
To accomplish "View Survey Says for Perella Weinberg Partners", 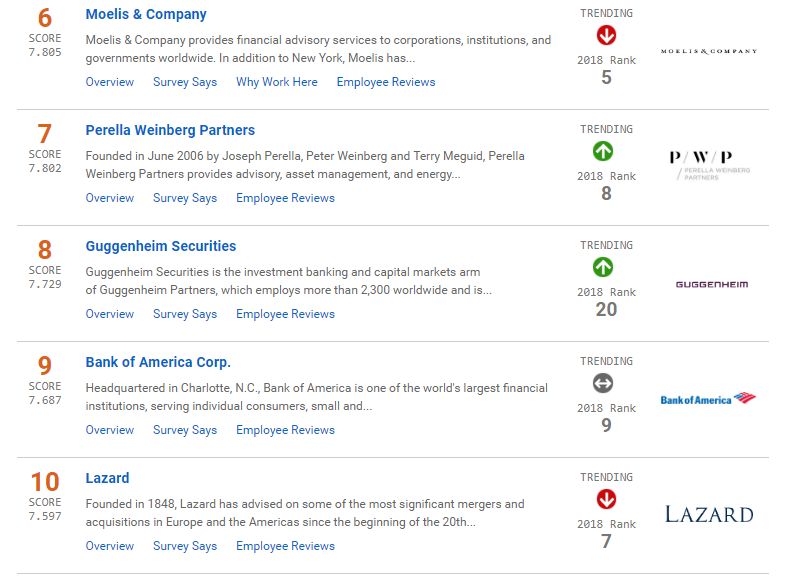I will pyautogui.click(x=185, y=198).
